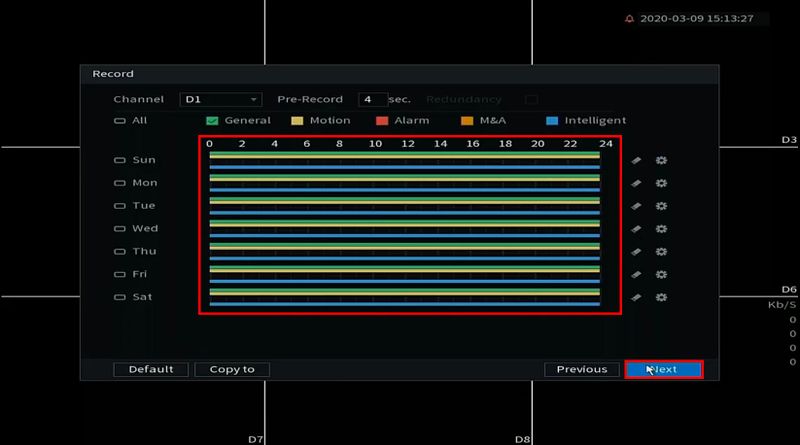
Task: Click the Default button
Action: pos(151,369)
